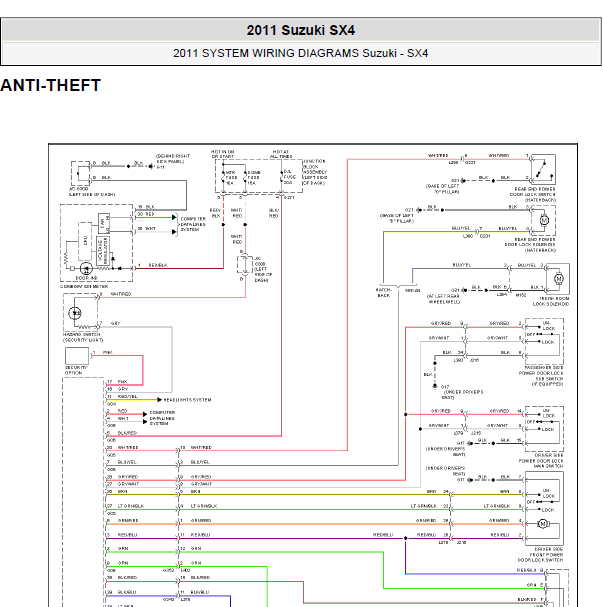Image resolution: width=603 pixels, height=607 pixels.
Task: Select the SEDAN branch label
Action: coord(413,290)
